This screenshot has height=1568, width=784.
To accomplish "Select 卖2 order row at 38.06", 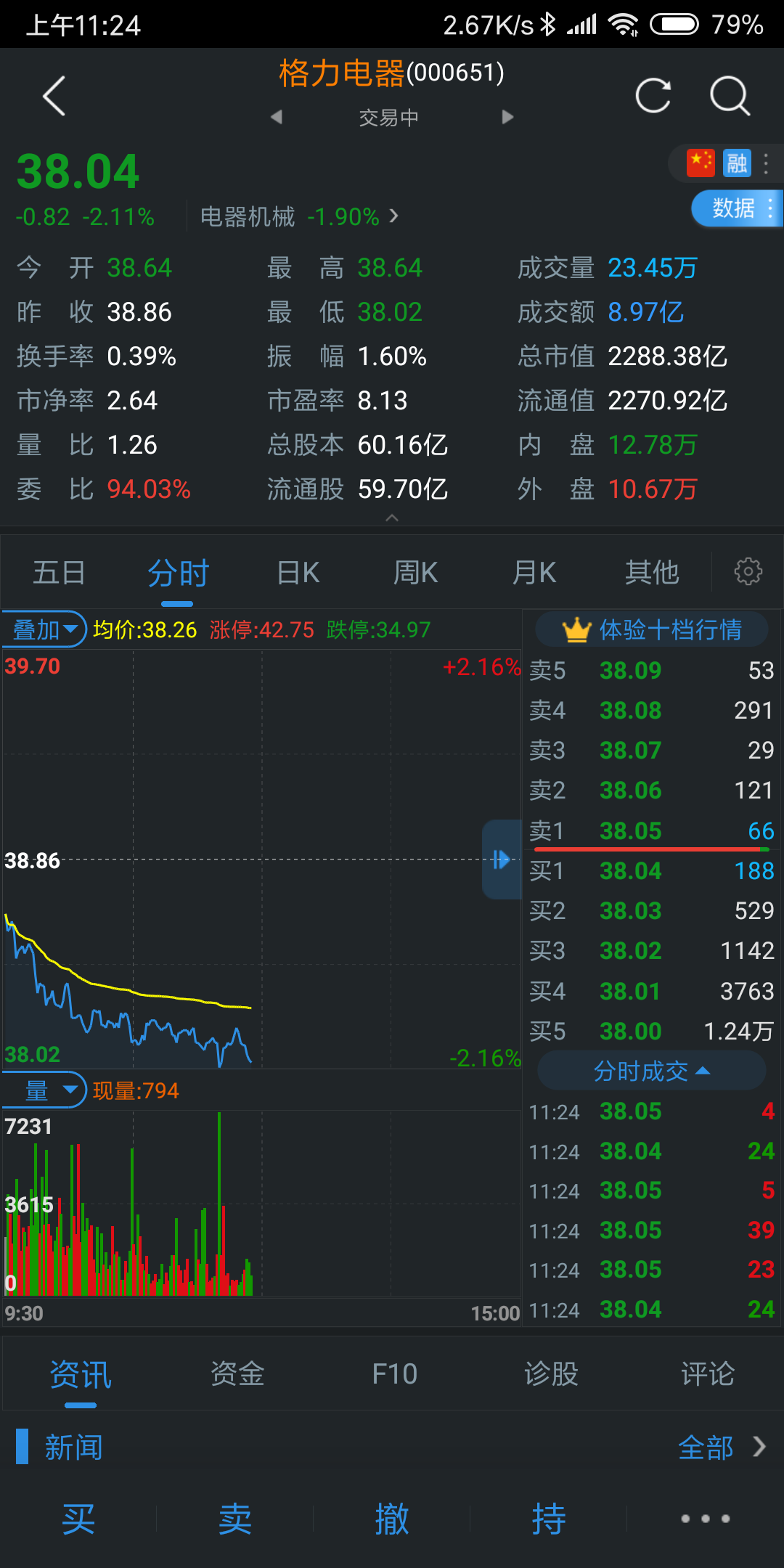I will click(652, 790).
